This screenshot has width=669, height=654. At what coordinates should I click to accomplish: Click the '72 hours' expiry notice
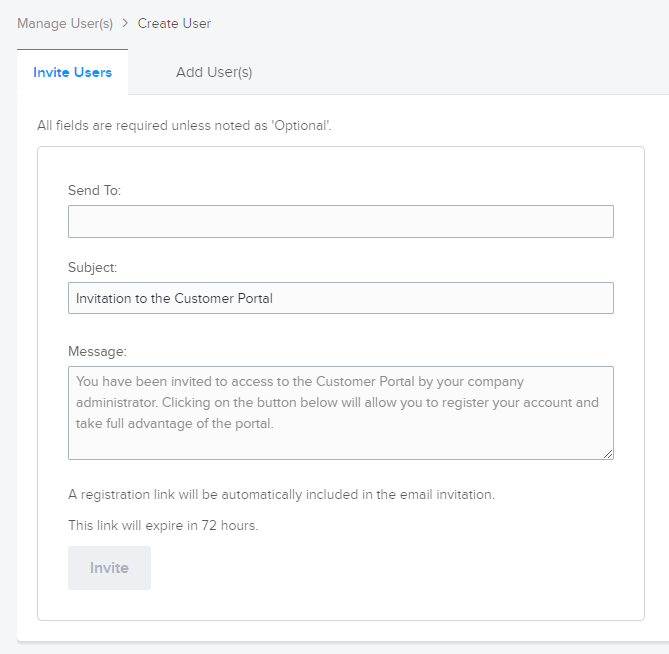(x=163, y=525)
